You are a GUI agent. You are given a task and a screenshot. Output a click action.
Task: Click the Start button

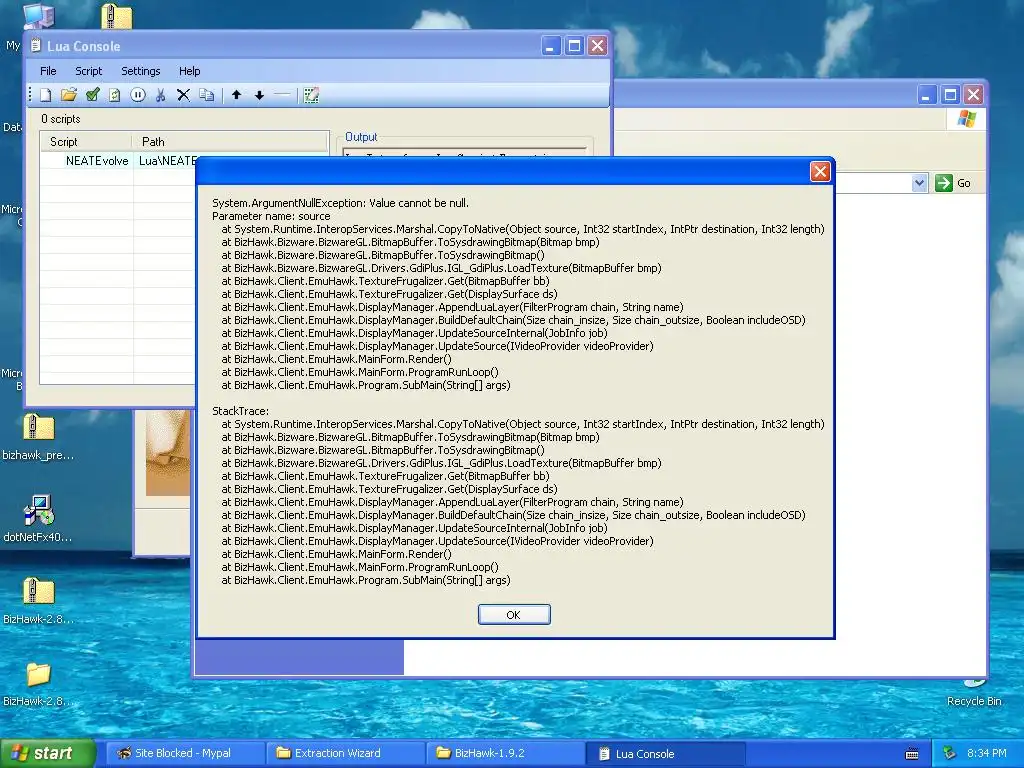point(47,753)
